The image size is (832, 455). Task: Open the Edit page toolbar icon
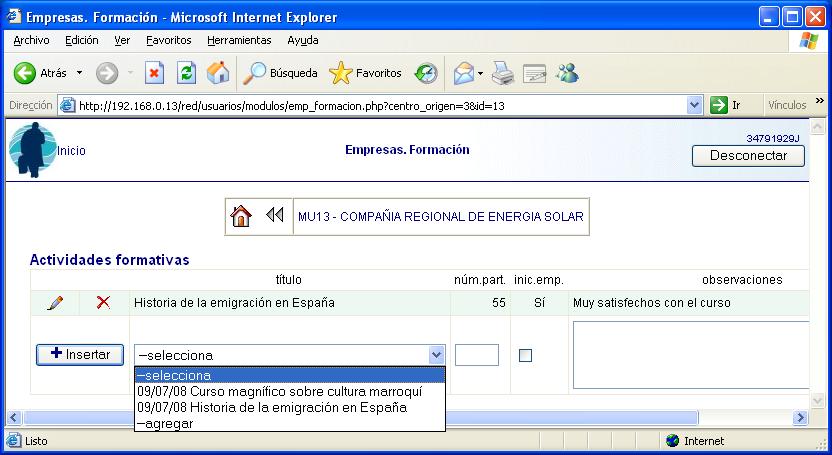(x=534, y=73)
